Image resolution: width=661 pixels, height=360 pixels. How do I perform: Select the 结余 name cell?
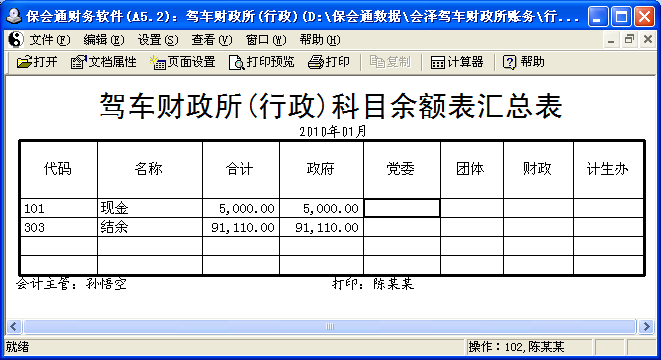pyautogui.click(x=150, y=227)
